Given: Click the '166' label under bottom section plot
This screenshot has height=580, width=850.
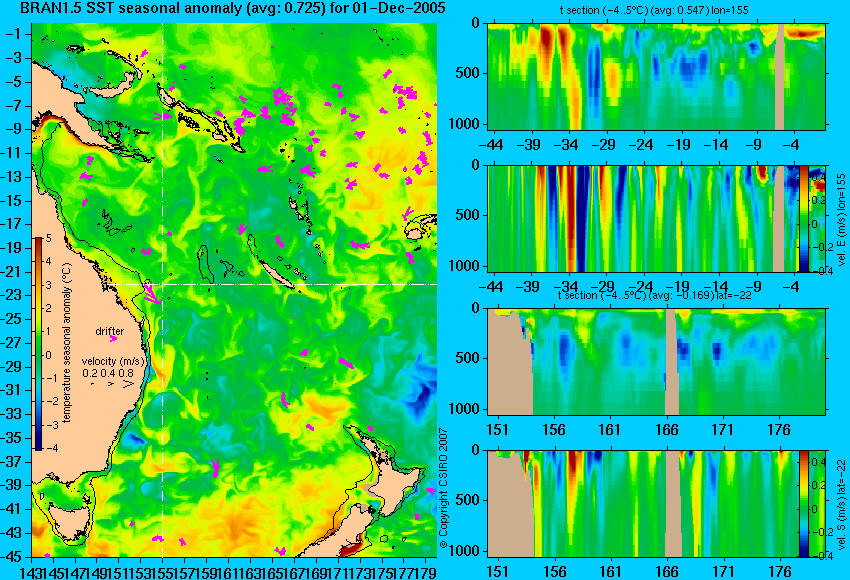Looking at the screenshot, I should (666, 572).
